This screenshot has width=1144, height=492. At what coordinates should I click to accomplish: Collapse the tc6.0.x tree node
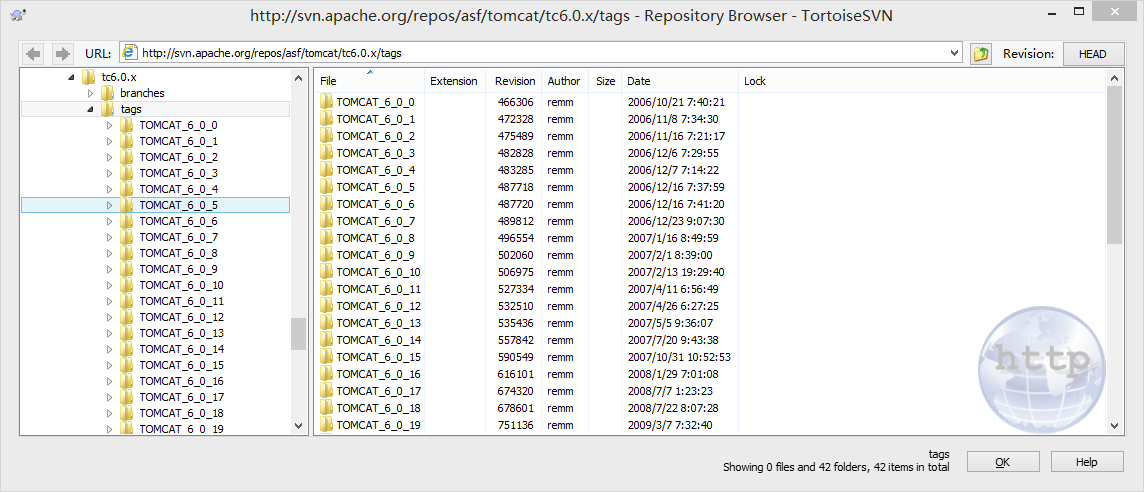pos(71,77)
